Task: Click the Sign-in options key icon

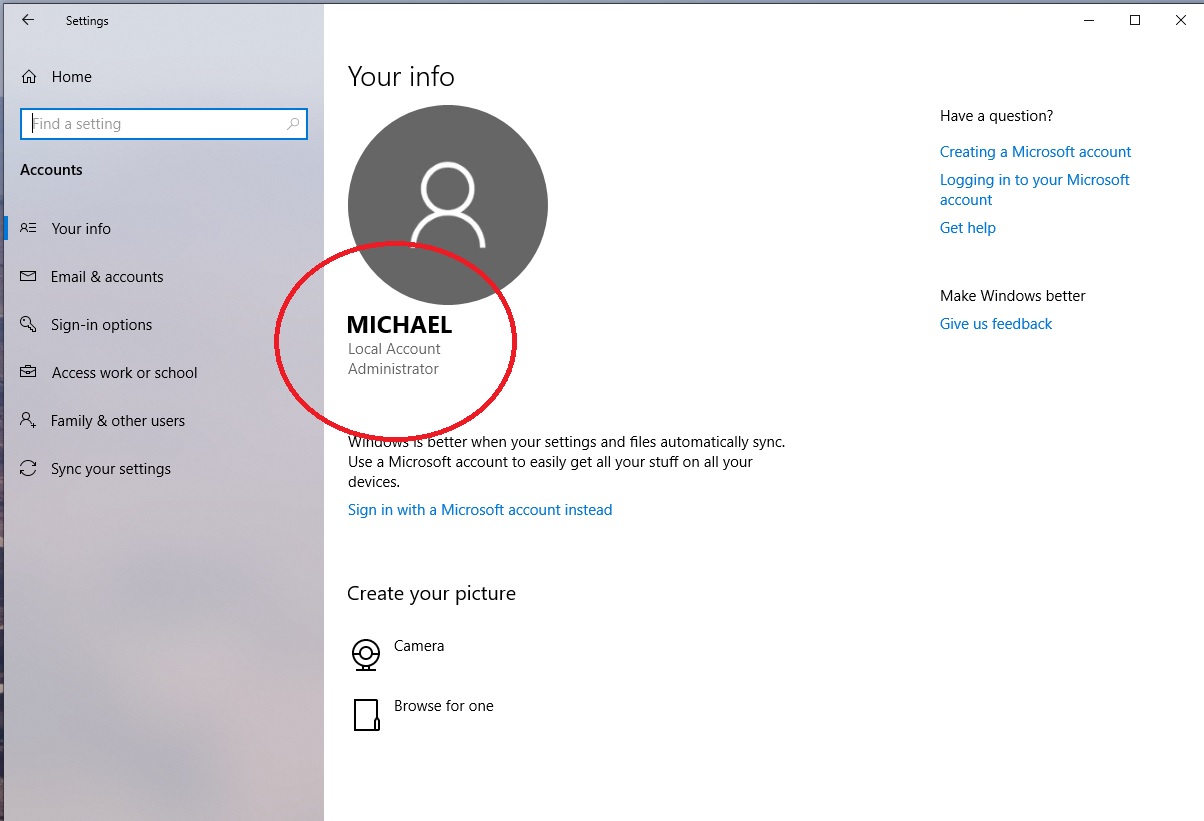Action: 29,325
